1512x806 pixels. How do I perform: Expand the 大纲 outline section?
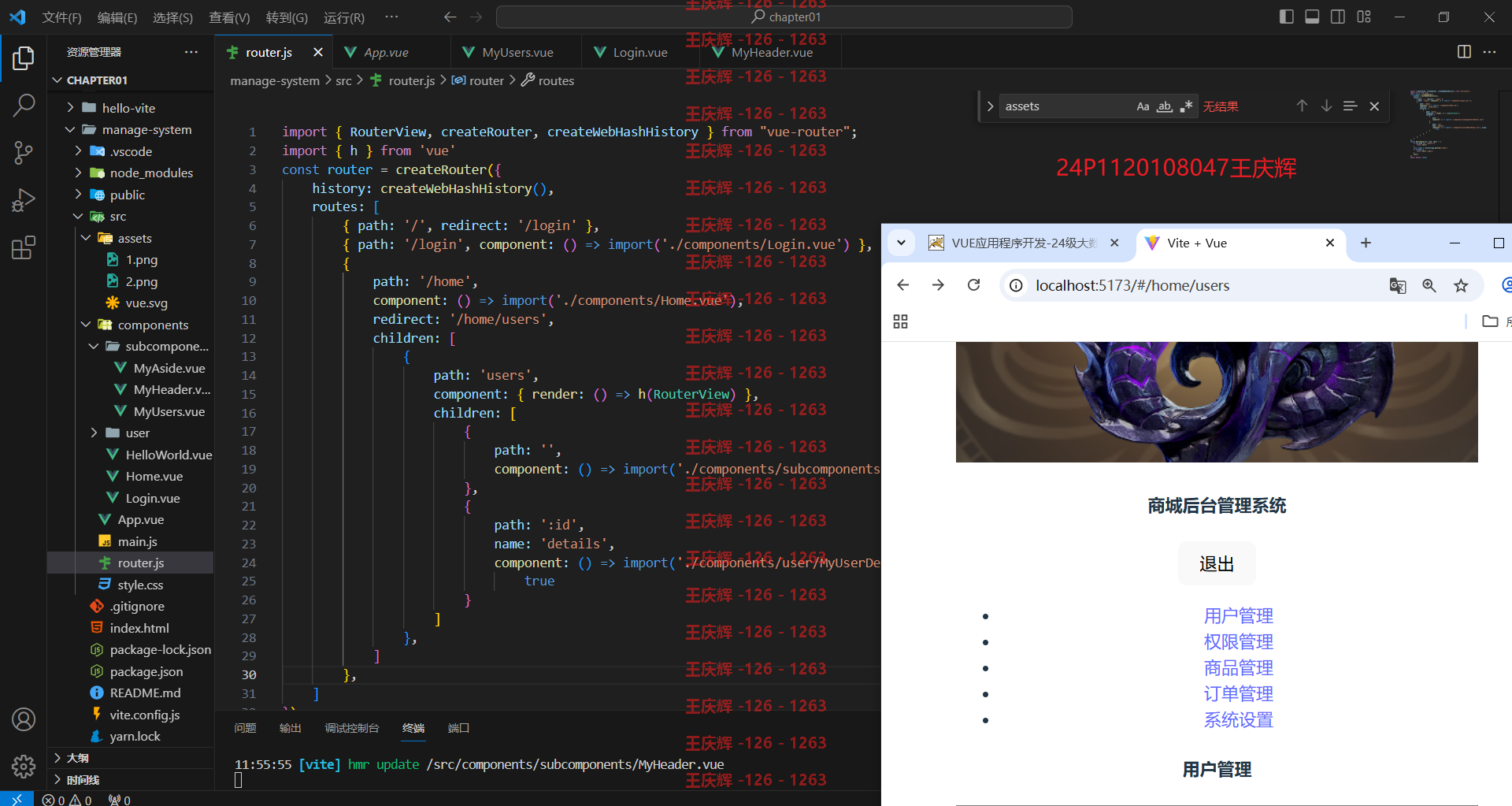pos(77,758)
